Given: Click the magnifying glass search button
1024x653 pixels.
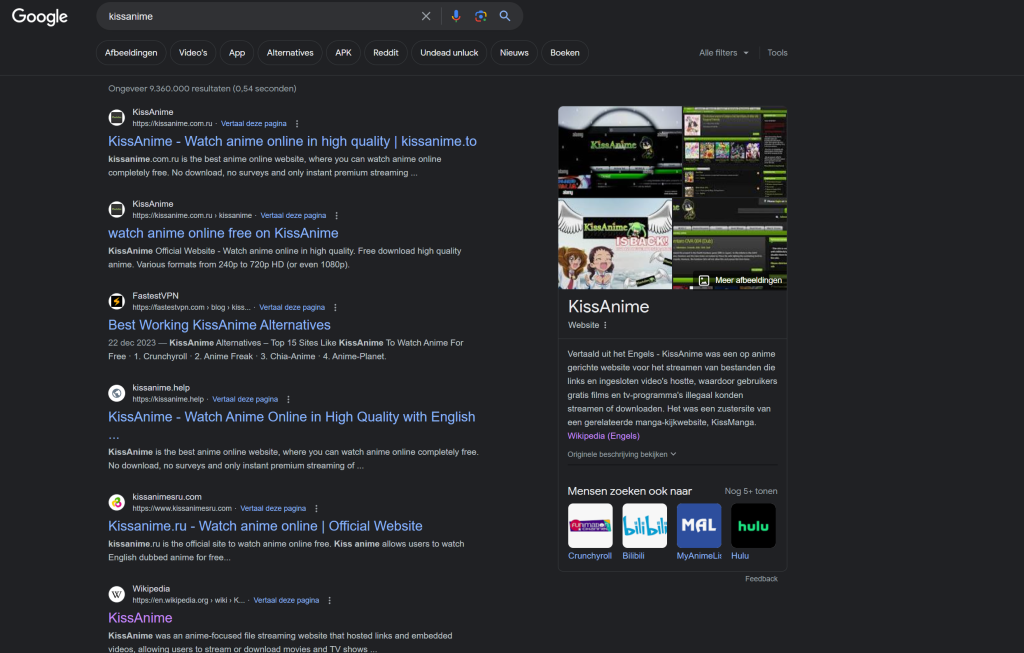Looking at the screenshot, I should pos(505,16).
